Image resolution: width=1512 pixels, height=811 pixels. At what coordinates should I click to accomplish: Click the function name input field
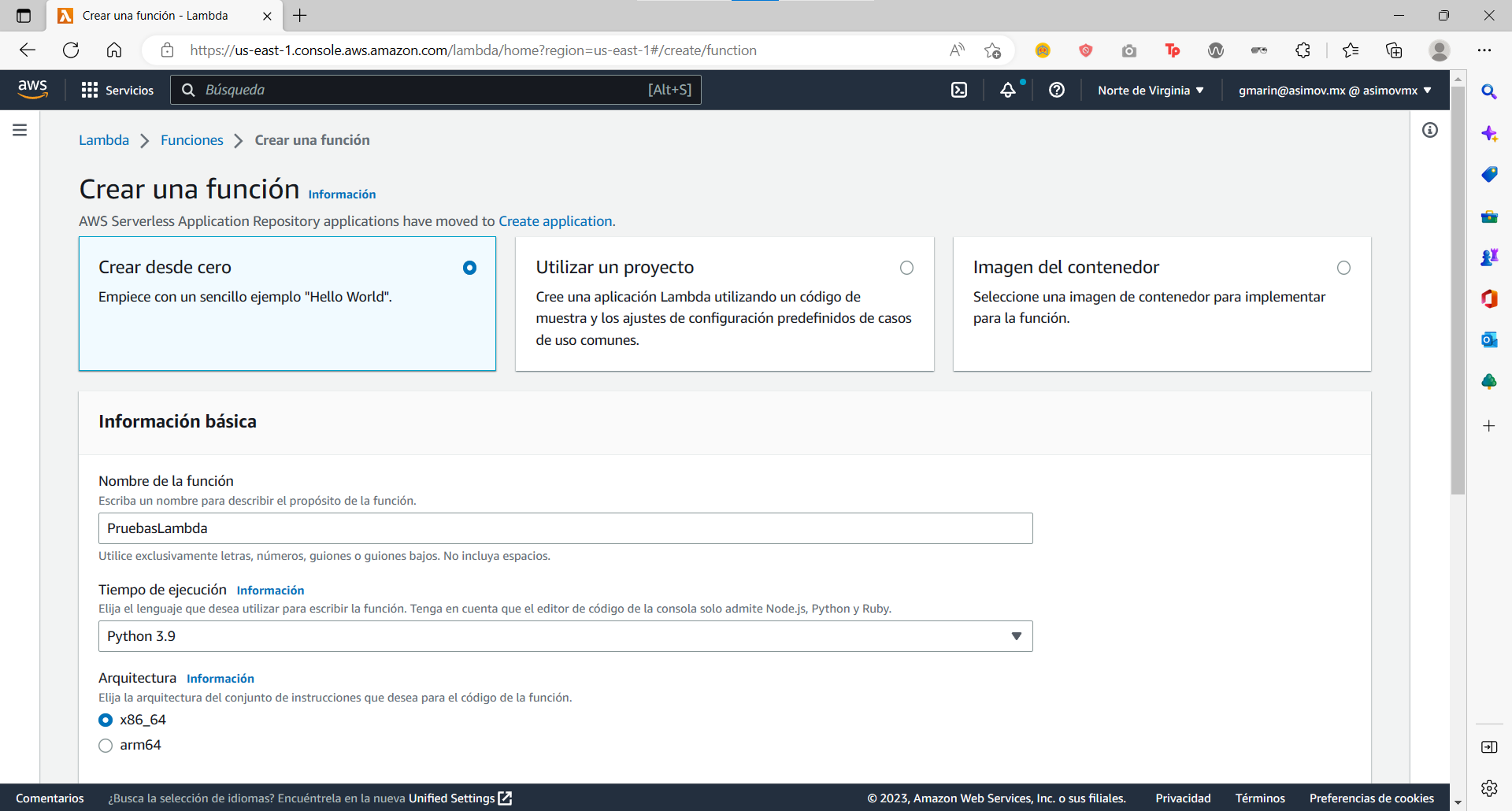[x=565, y=528]
